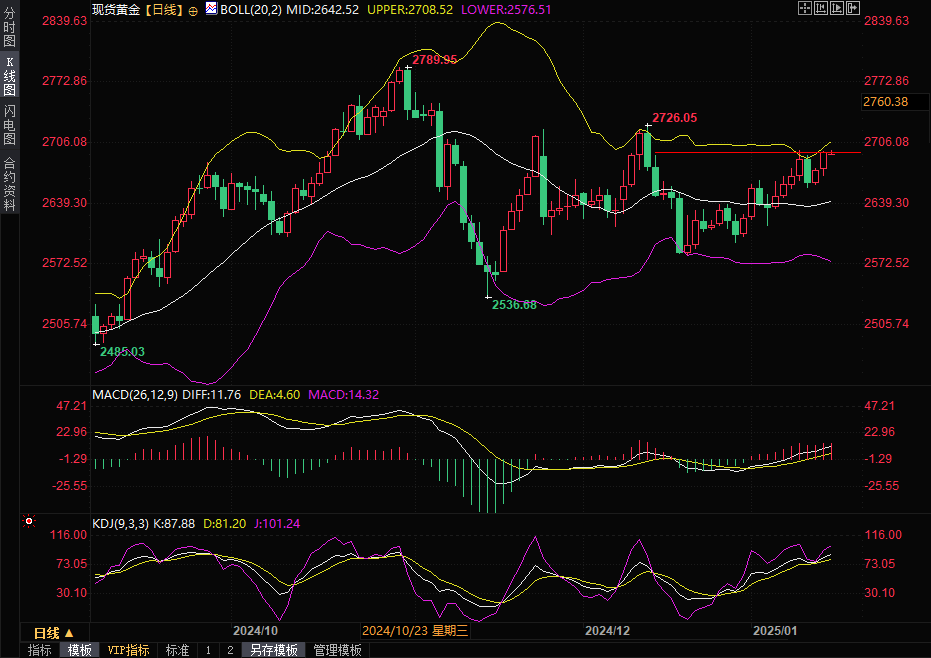931x658 pixels.
Task: Click the third chart control icon at top right
Action: (x=836, y=8)
